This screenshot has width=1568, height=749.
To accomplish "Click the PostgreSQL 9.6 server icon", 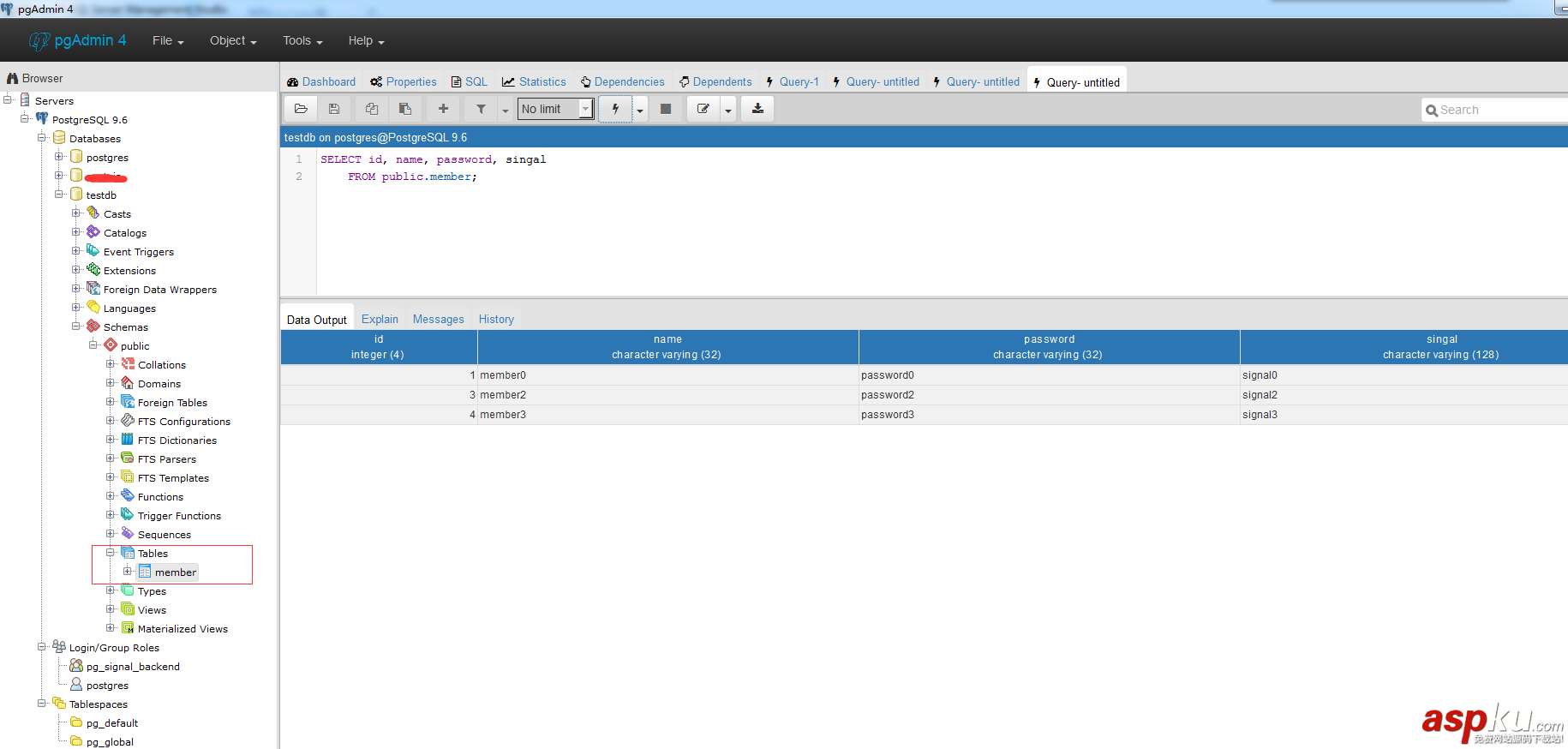I will coord(42,119).
